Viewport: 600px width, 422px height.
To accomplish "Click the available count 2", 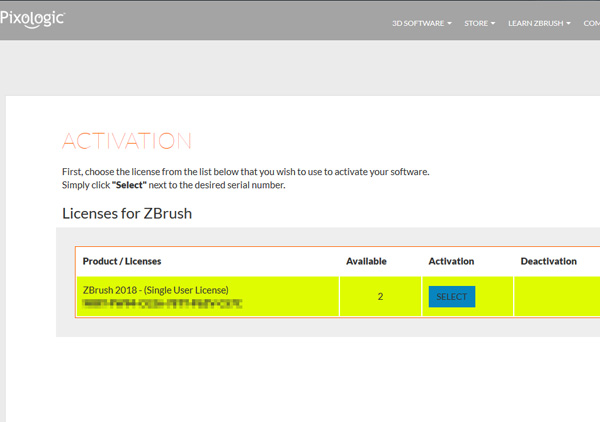I will coord(380,297).
